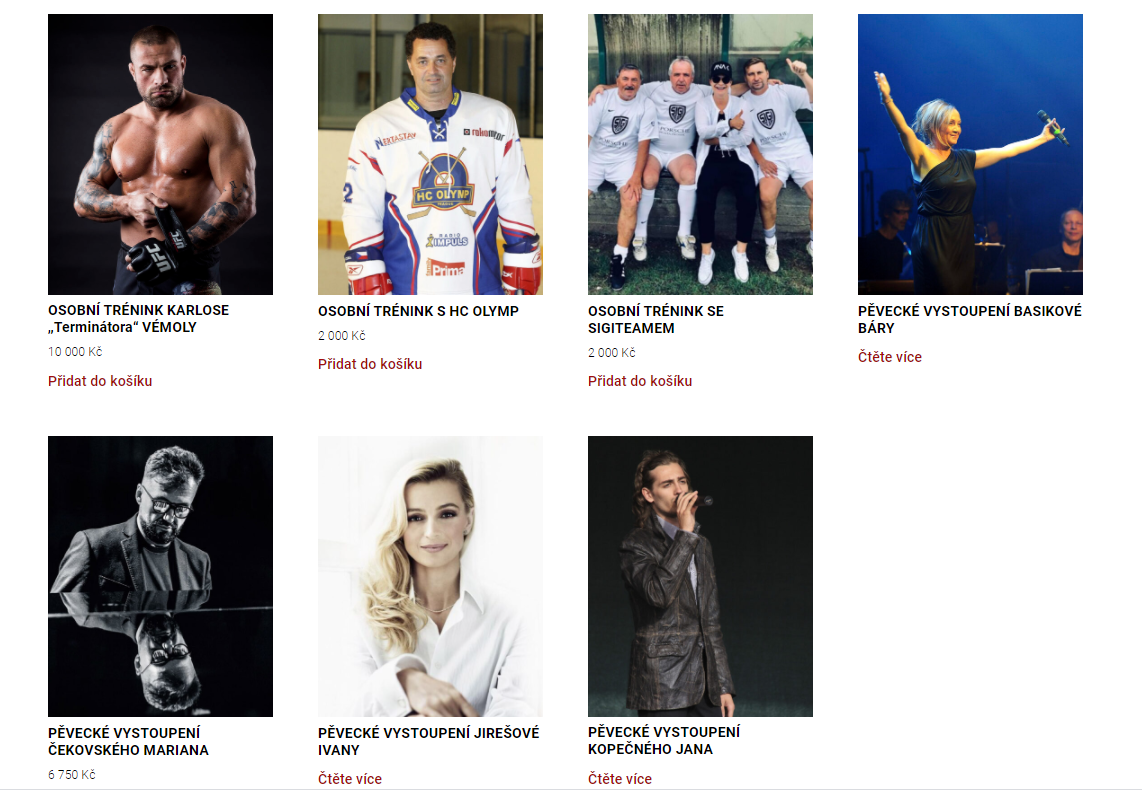The width and height of the screenshot is (1142, 791).
Task: Click title PĚVECKÉ VYSTOUPENÍ ČEKOVSKÉHO MARIANA
Action: pos(128,741)
